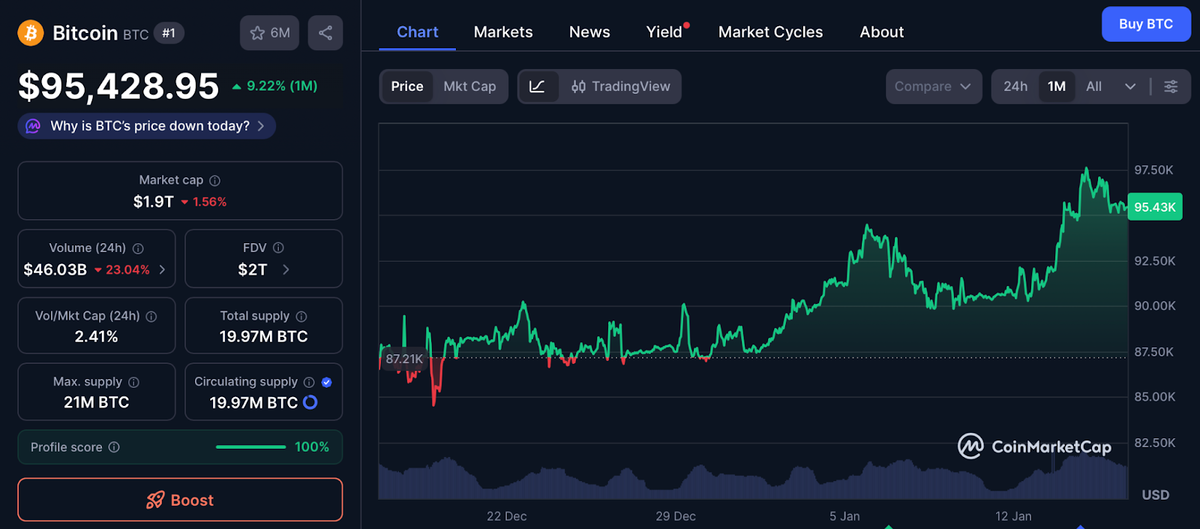Screen dimensions: 1200x529
Task: Open the Compare dropdown
Action: [933, 86]
